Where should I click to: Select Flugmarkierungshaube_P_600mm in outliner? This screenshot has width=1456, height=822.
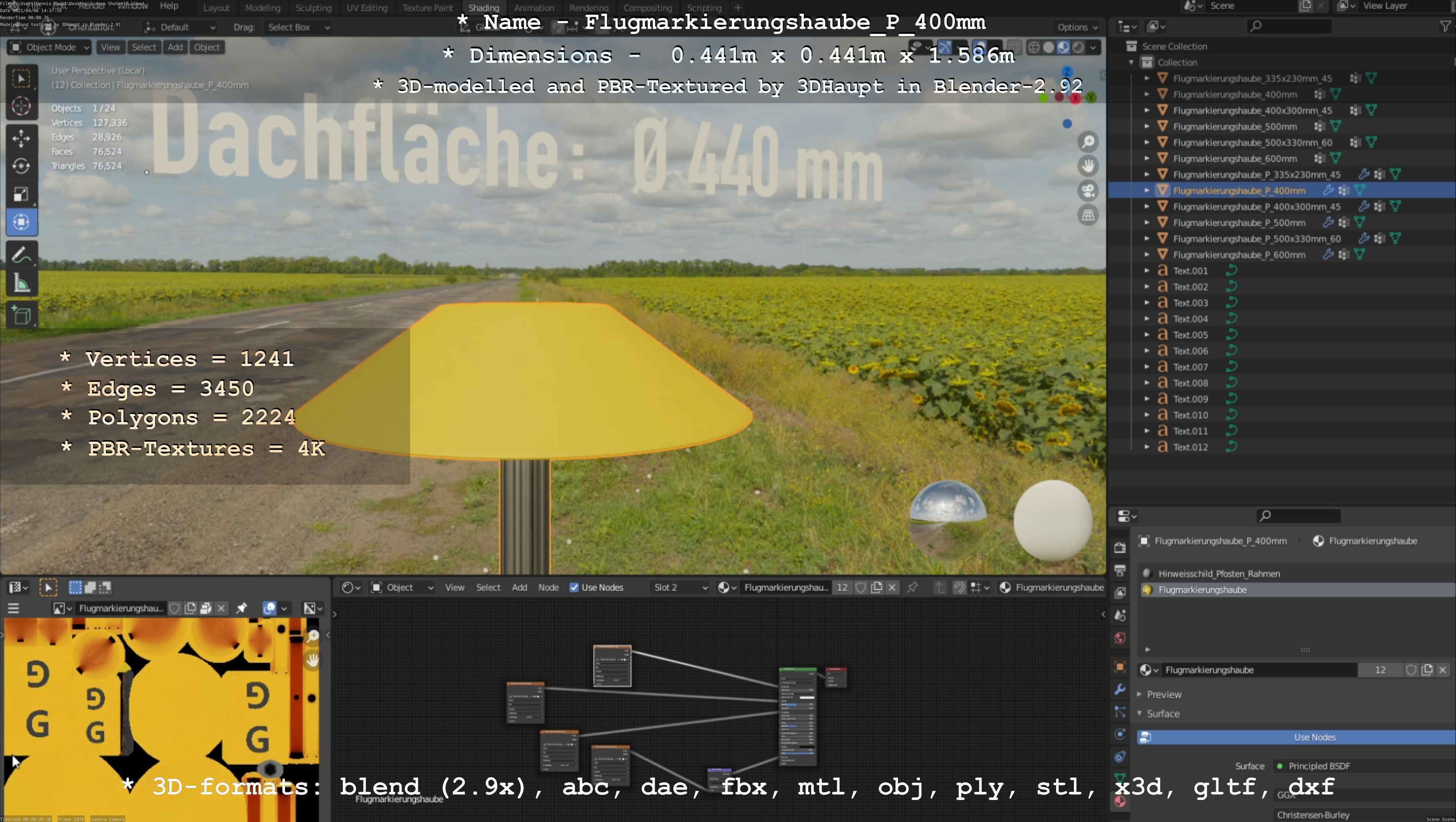(1239, 255)
